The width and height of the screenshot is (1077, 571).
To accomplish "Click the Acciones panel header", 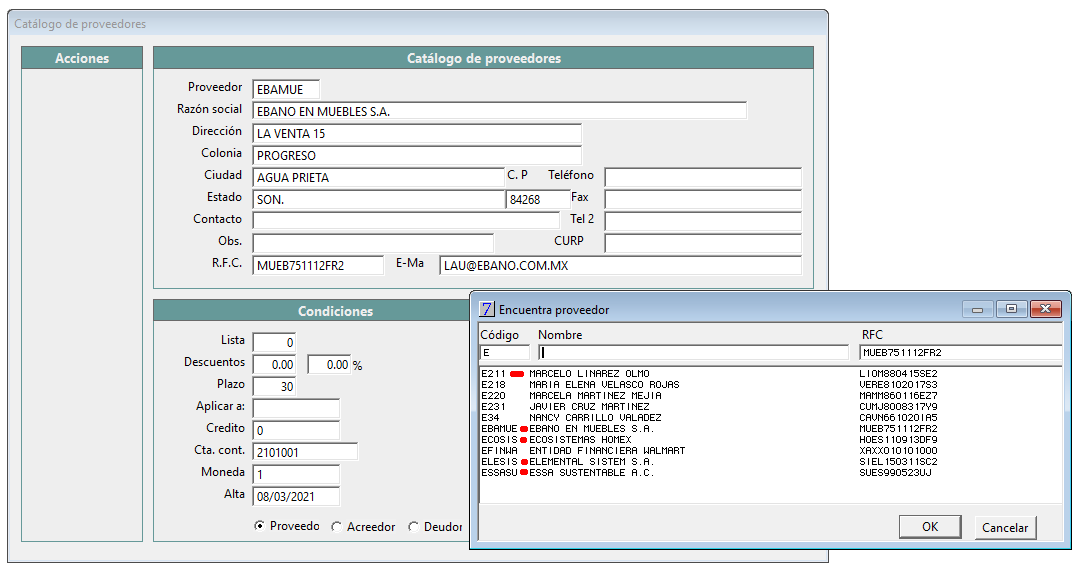I will (82, 58).
